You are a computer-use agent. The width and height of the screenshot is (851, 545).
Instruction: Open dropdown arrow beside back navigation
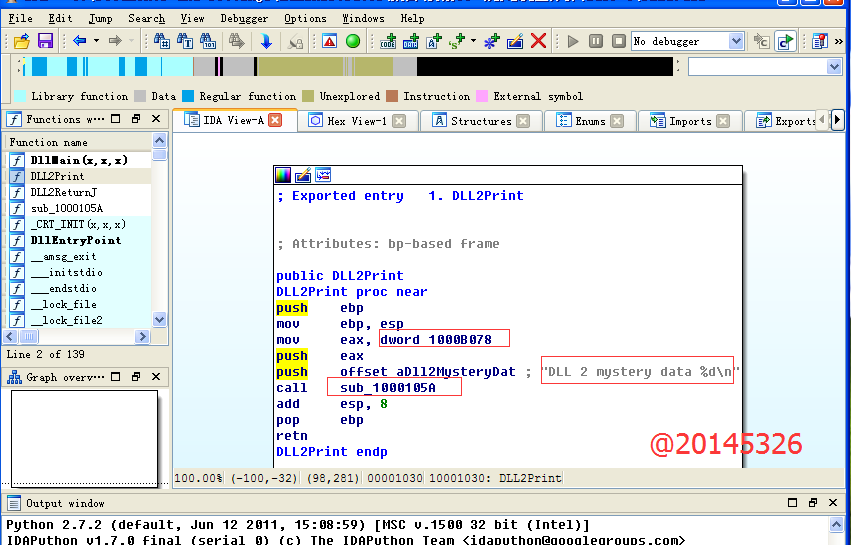(96, 41)
